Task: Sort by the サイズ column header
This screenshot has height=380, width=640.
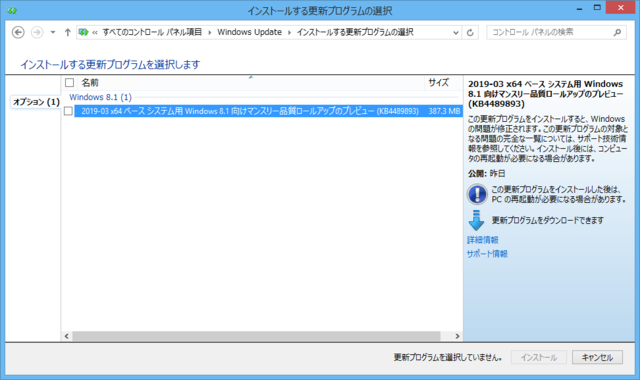Action: click(x=443, y=83)
